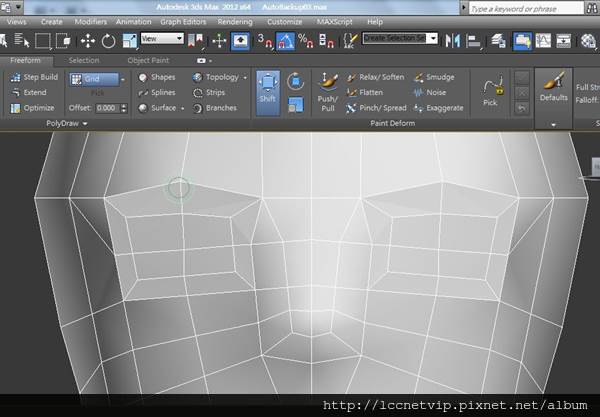Image resolution: width=600 pixels, height=417 pixels.
Task: Click the Select and Manipulate icon
Action: (219, 41)
